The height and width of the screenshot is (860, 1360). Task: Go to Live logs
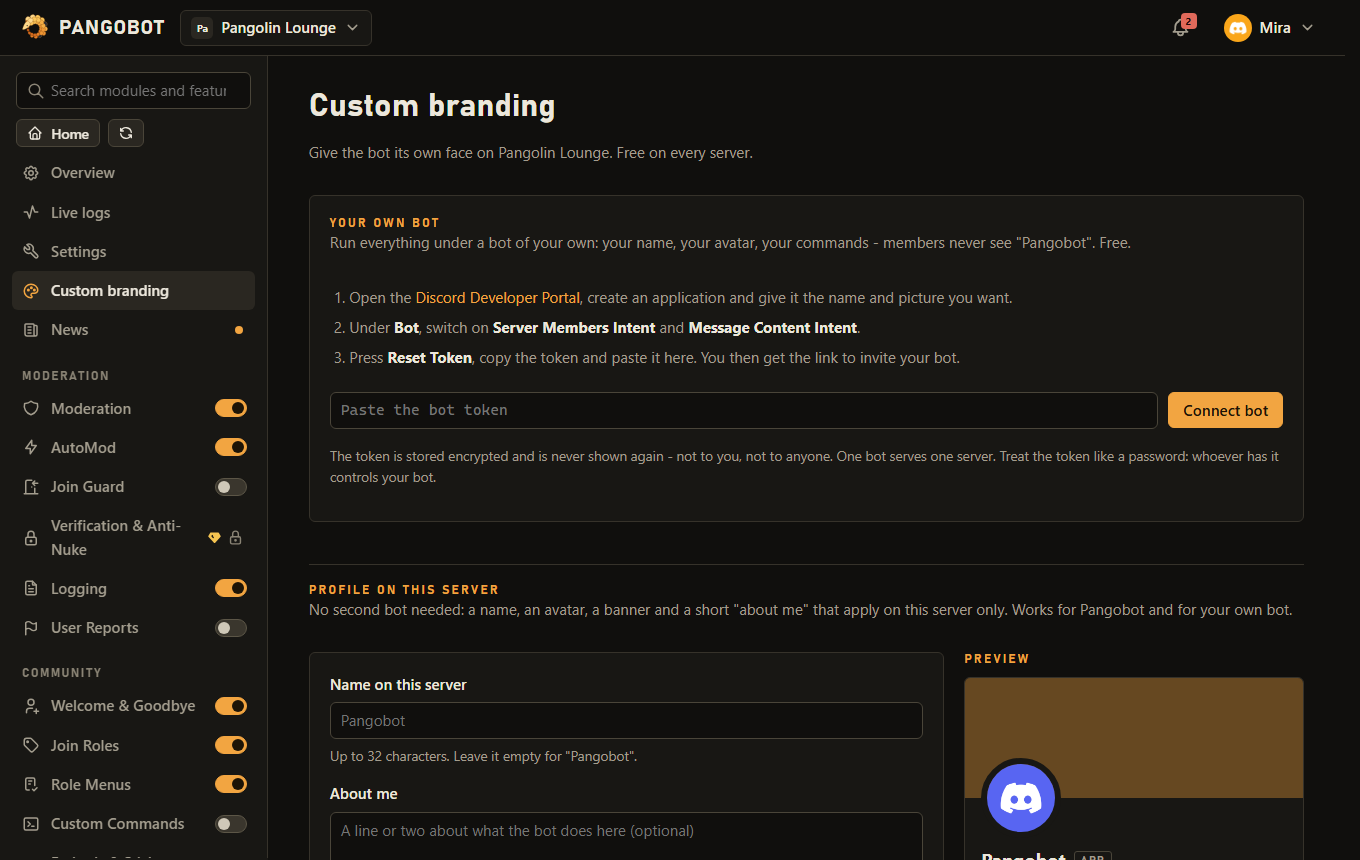tap(133, 213)
